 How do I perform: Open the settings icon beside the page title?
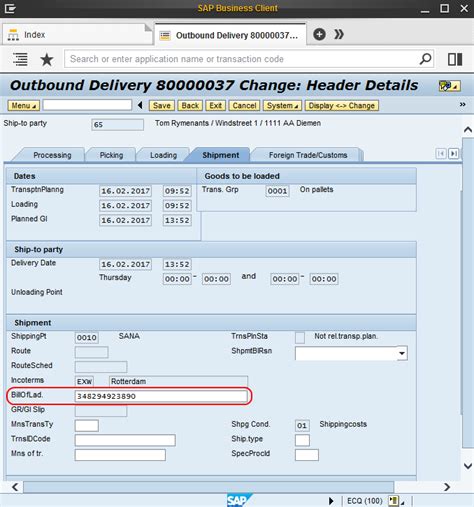pos(449,86)
